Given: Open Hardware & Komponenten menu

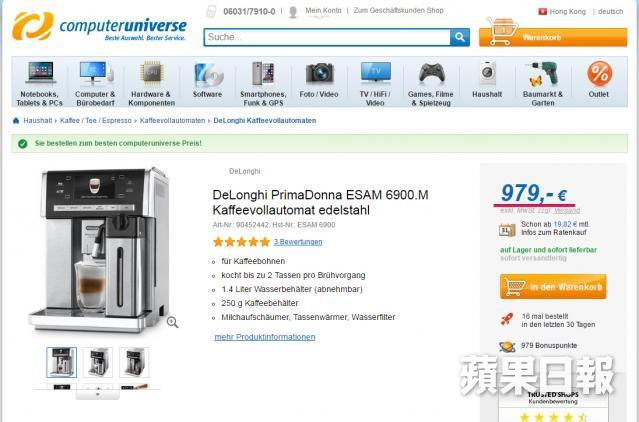Looking at the screenshot, I should pyautogui.click(x=152, y=84).
